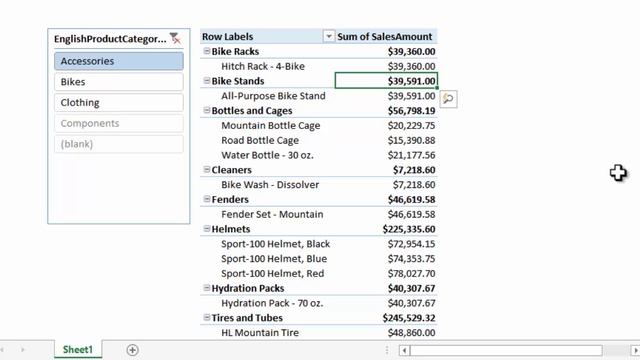The width and height of the screenshot is (640, 360).
Task: Select the Bike Wash - Dissolver label
Action: coord(270,185)
